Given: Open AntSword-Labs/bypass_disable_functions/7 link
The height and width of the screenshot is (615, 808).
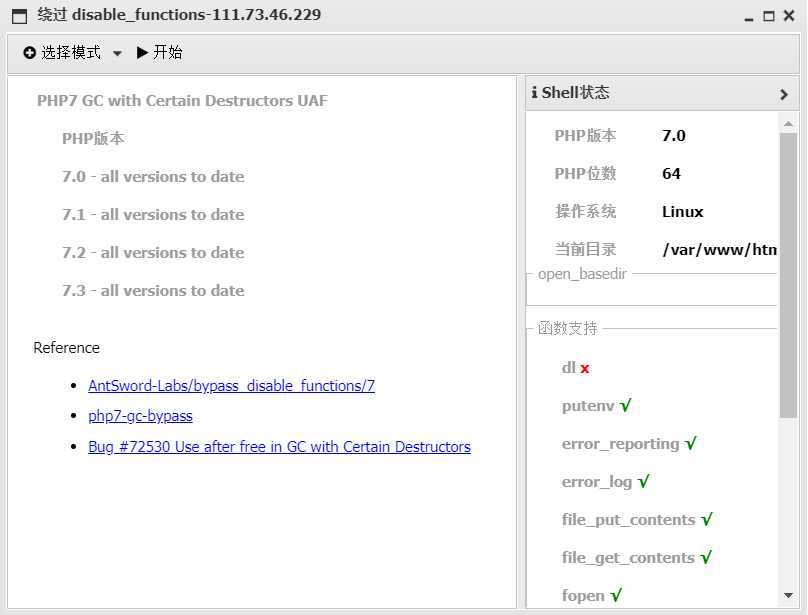Looking at the screenshot, I should click(231, 386).
